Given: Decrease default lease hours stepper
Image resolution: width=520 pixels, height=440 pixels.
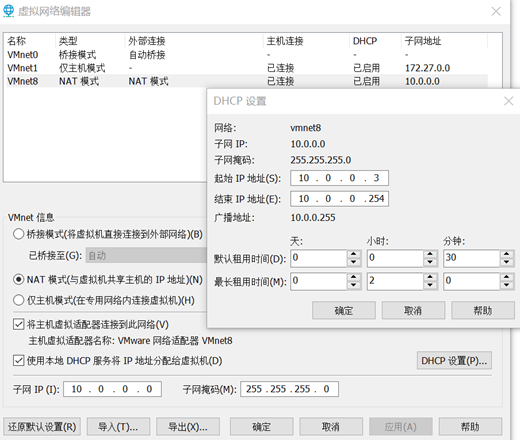Looking at the screenshot, I should [430, 262].
